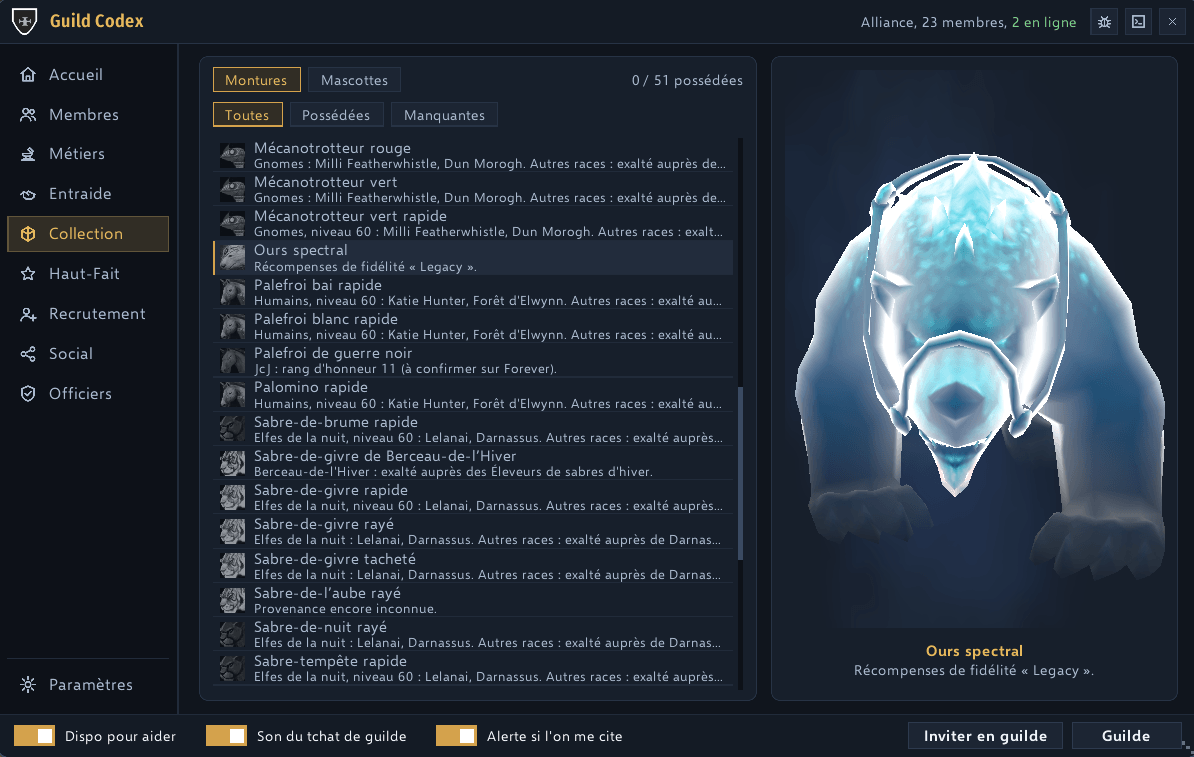The width and height of the screenshot is (1194, 757).
Task: Choose Sabre-de-nuit rayé
Action: [x=473, y=634]
